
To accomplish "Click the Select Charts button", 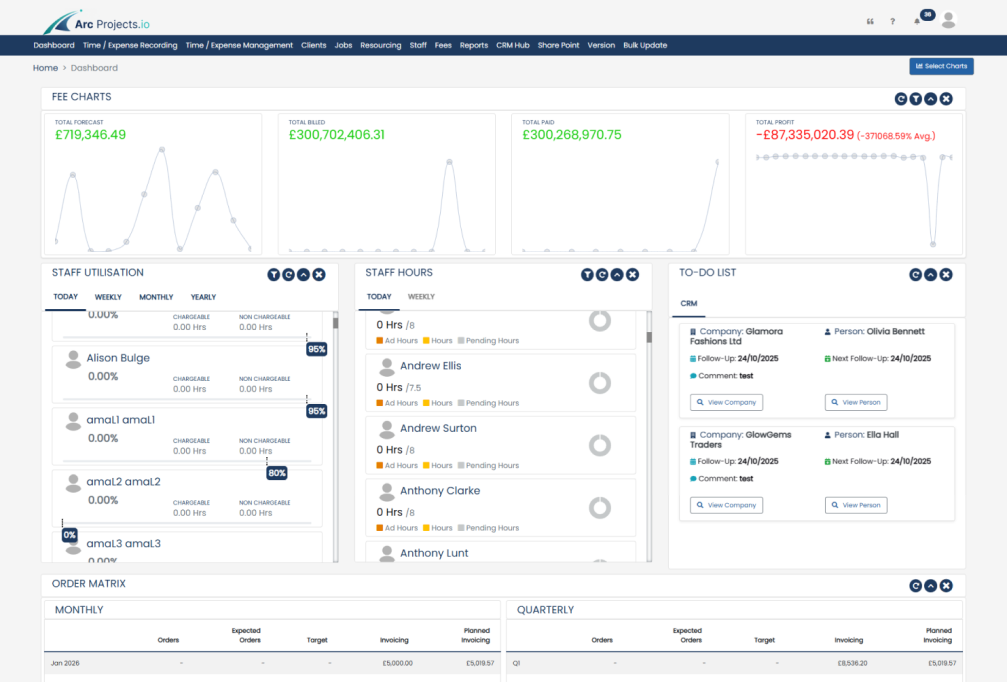I will click(x=941, y=66).
